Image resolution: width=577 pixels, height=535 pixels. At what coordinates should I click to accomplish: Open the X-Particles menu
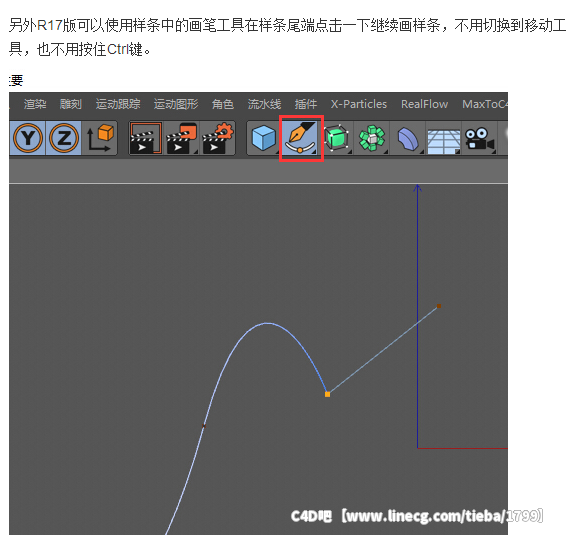[359, 104]
